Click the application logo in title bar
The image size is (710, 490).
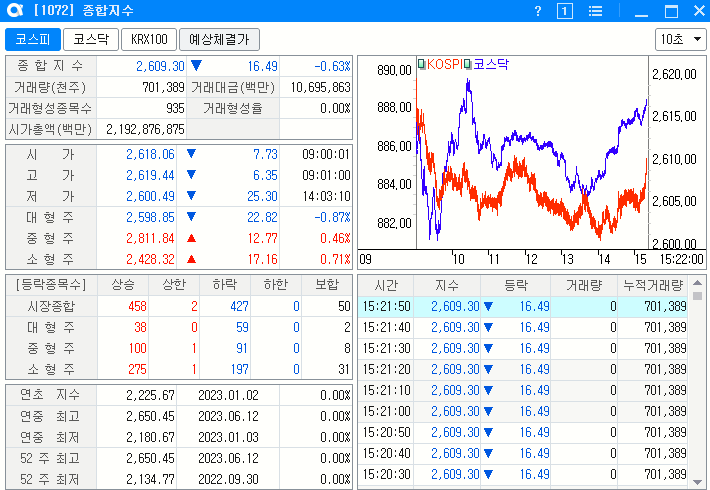click(15, 10)
